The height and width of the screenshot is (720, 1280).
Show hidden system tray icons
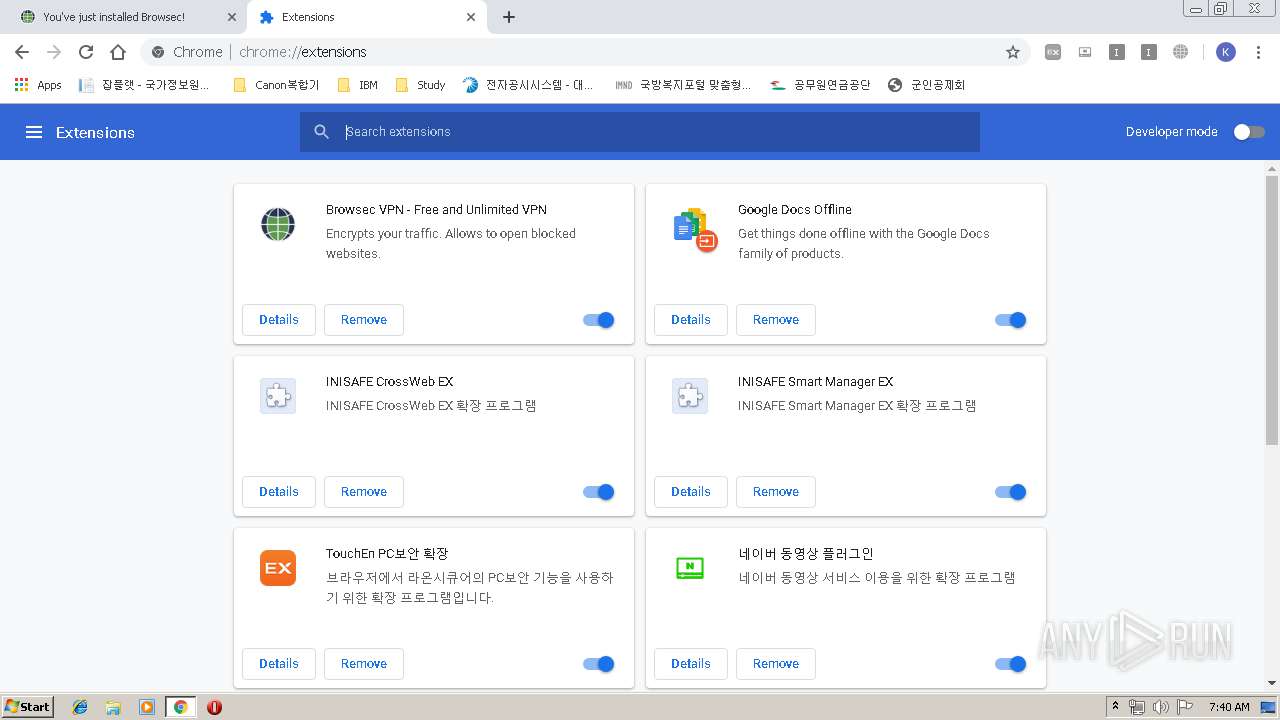coord(1115,707)
